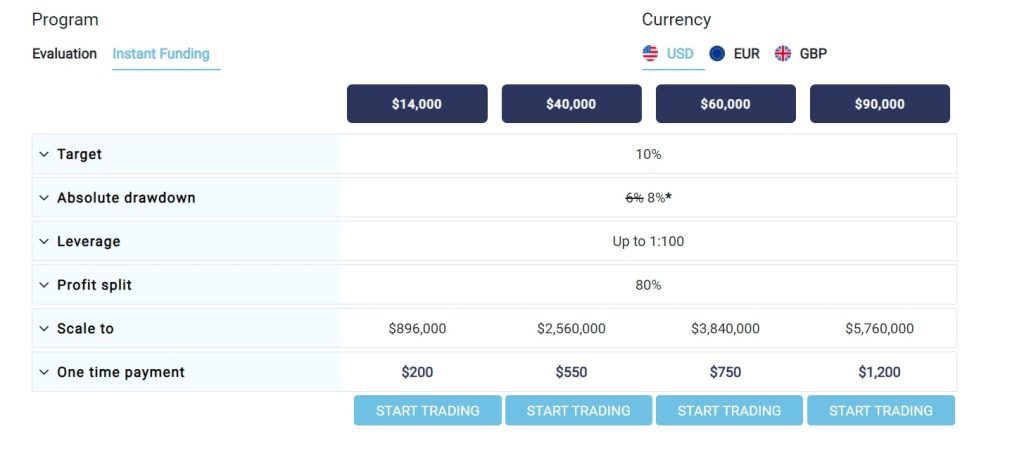Choose GBP currency label
The image size is (1024, 469).
(x=813, y=54)
